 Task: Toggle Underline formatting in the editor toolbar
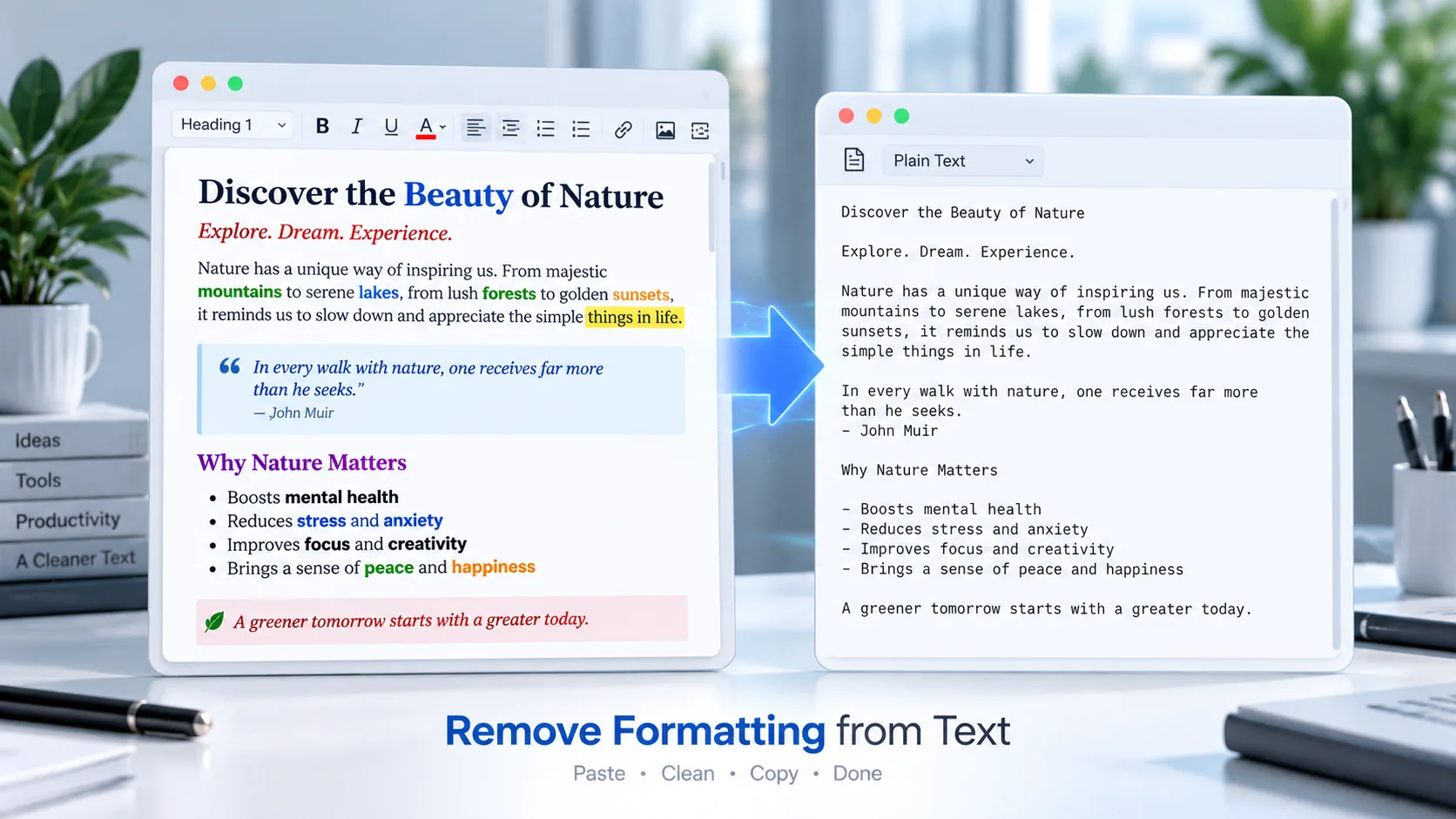[391, 127]
